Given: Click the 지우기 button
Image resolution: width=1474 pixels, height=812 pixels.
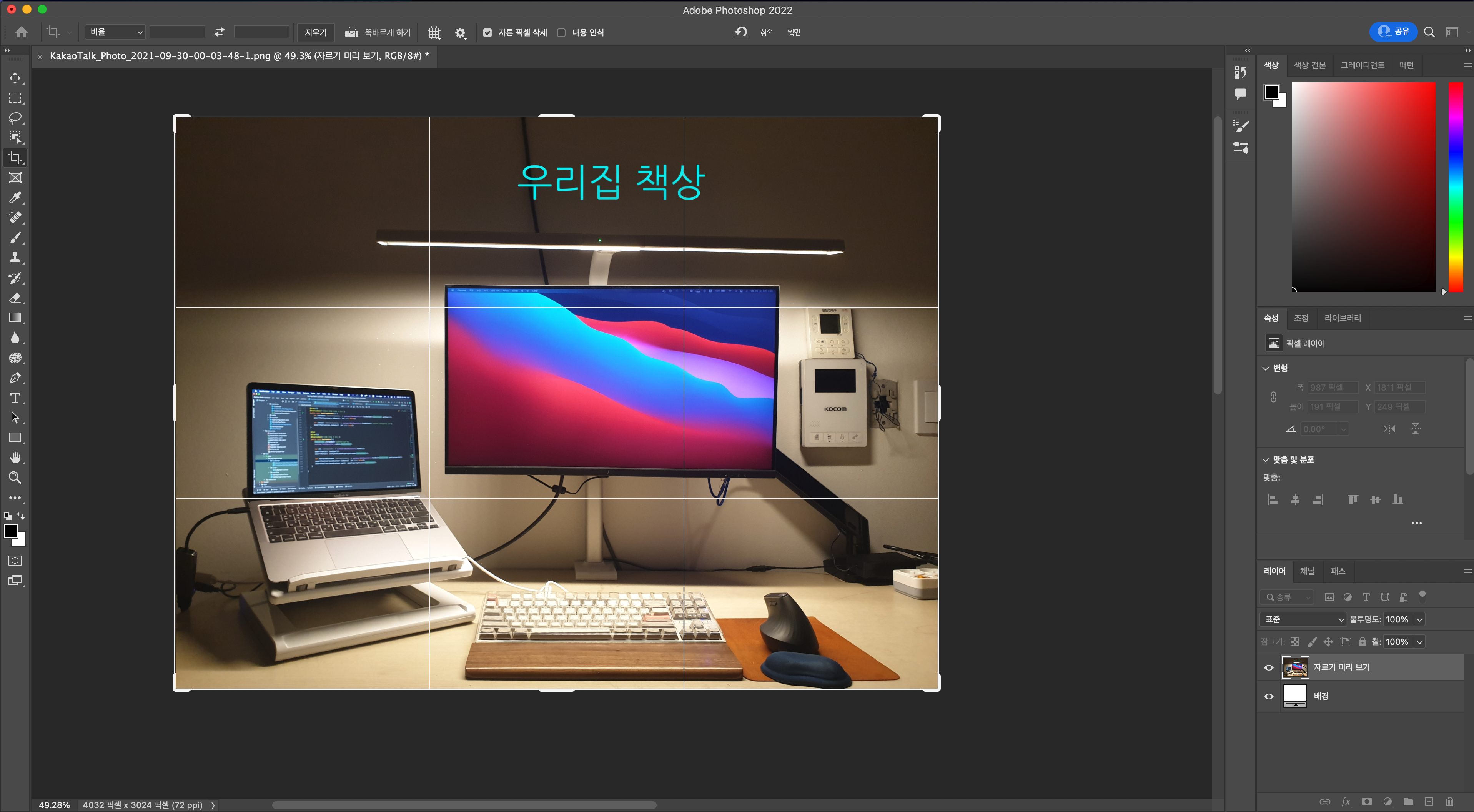Looking at the screenshot, I should [x=315, y=33].
